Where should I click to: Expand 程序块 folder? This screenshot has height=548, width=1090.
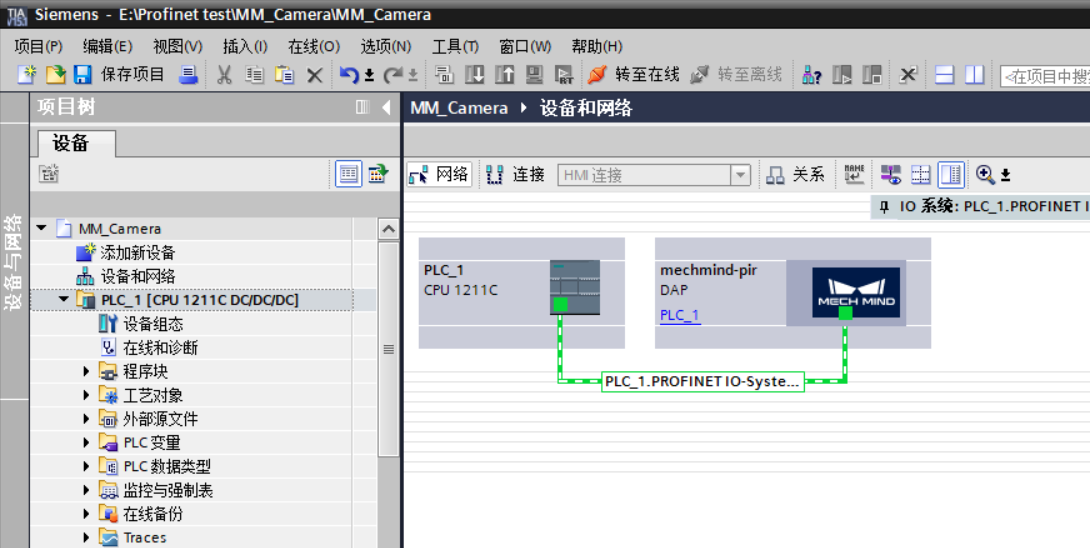[86, 371]
